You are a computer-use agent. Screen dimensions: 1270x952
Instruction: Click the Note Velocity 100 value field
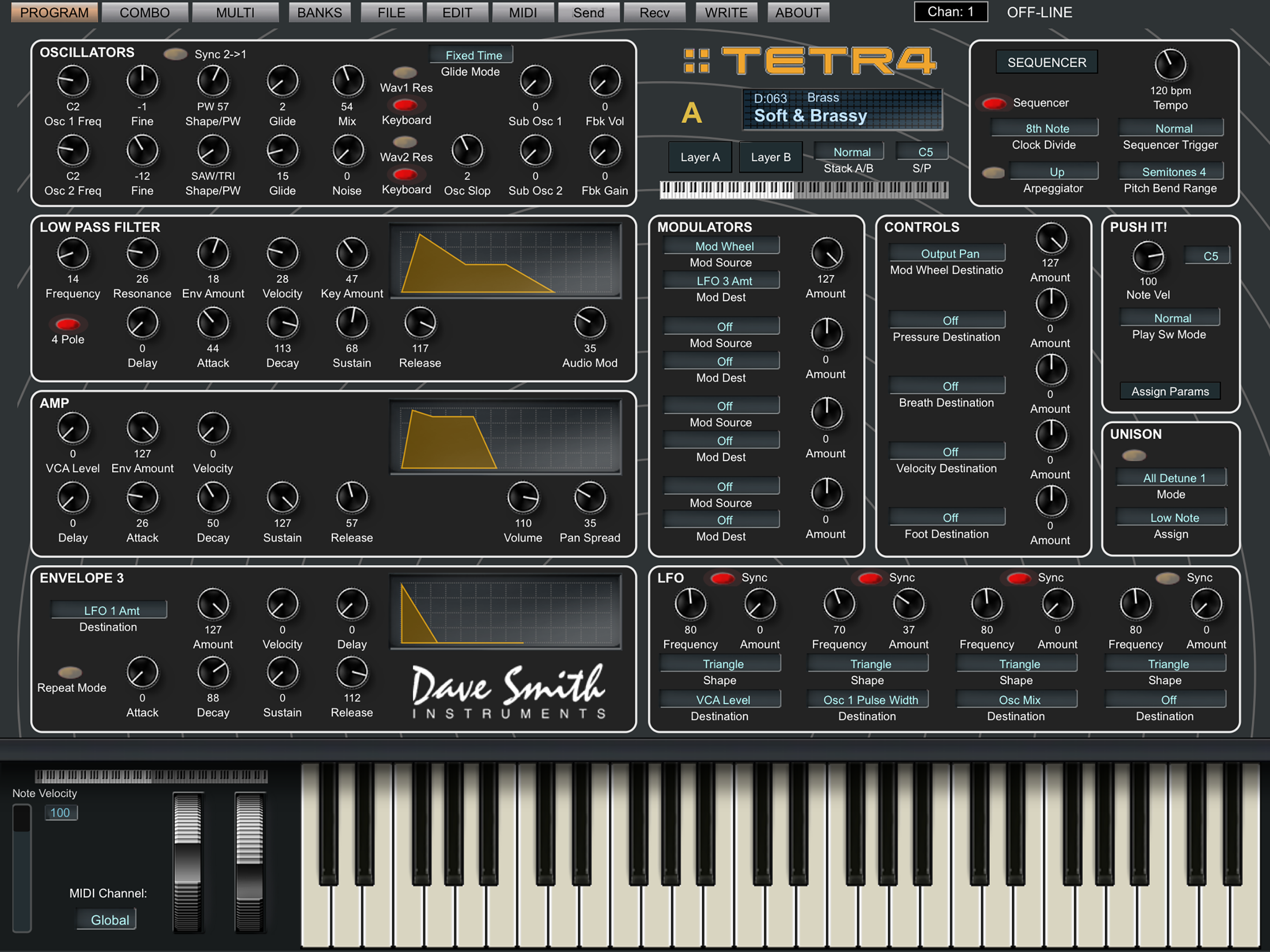(60, 813)
